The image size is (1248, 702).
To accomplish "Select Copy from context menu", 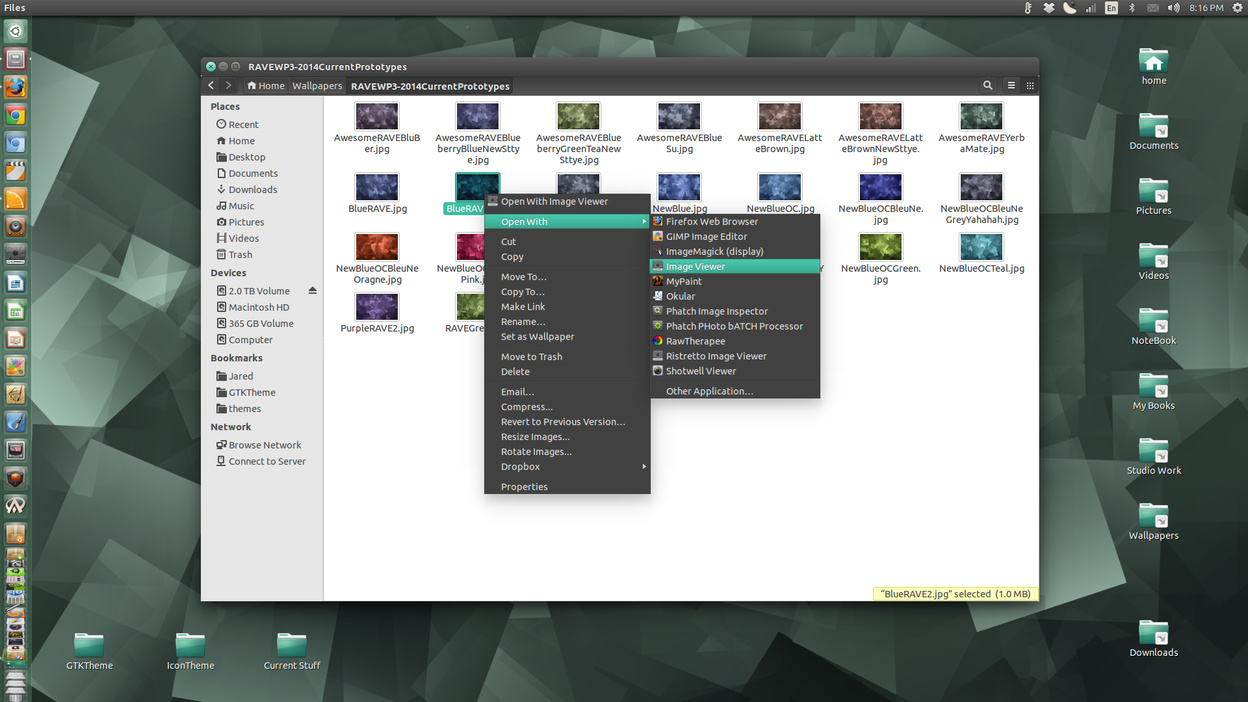I will 567,257.
